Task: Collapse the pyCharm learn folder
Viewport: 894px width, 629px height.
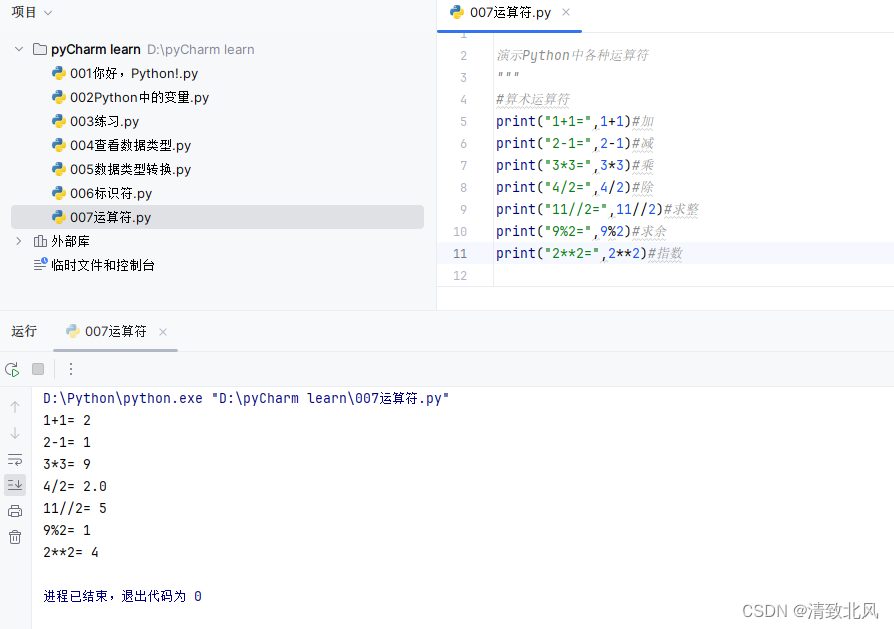Action: coord(18,48)
